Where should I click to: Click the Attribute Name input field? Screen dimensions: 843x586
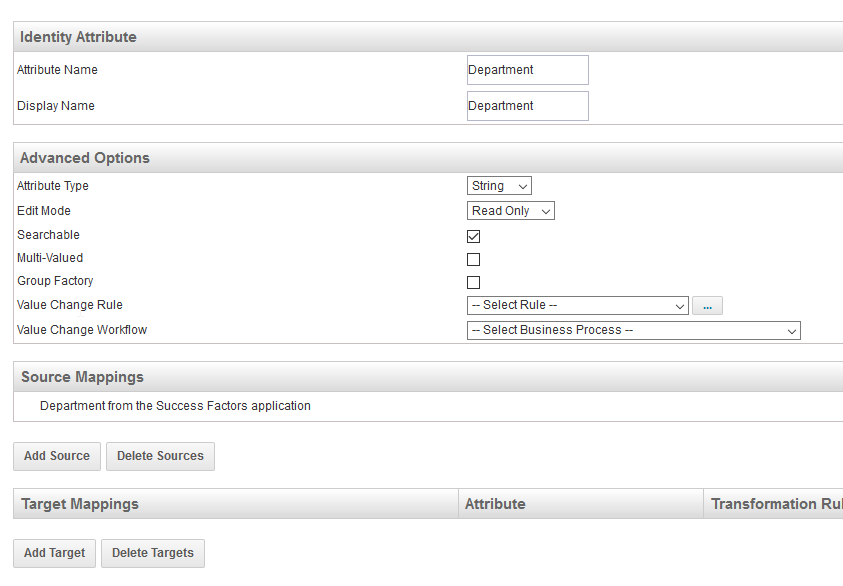(527, 70)
